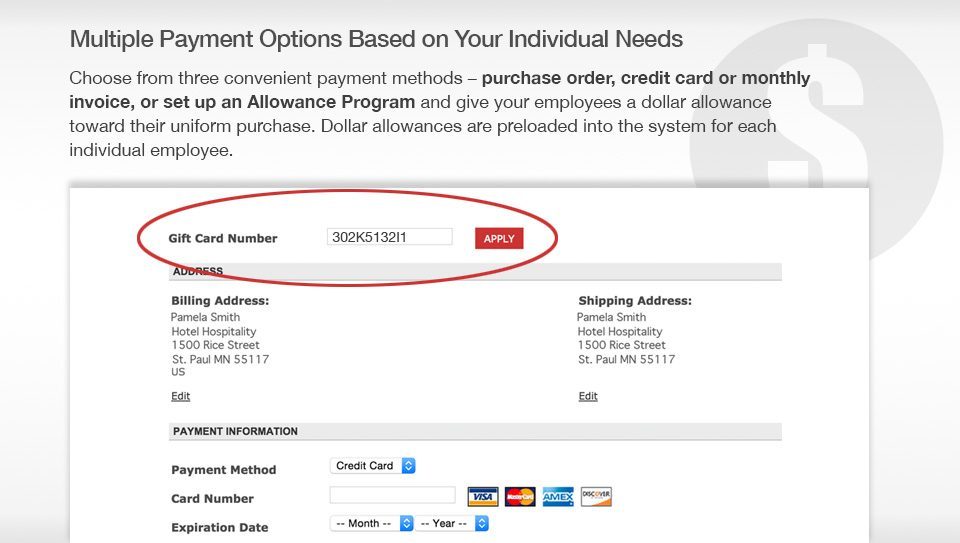Image resolution: width=960 pixels, height=543 pixels.
Task: Edit the Shipping Address
Action: (x=588, y=396)
